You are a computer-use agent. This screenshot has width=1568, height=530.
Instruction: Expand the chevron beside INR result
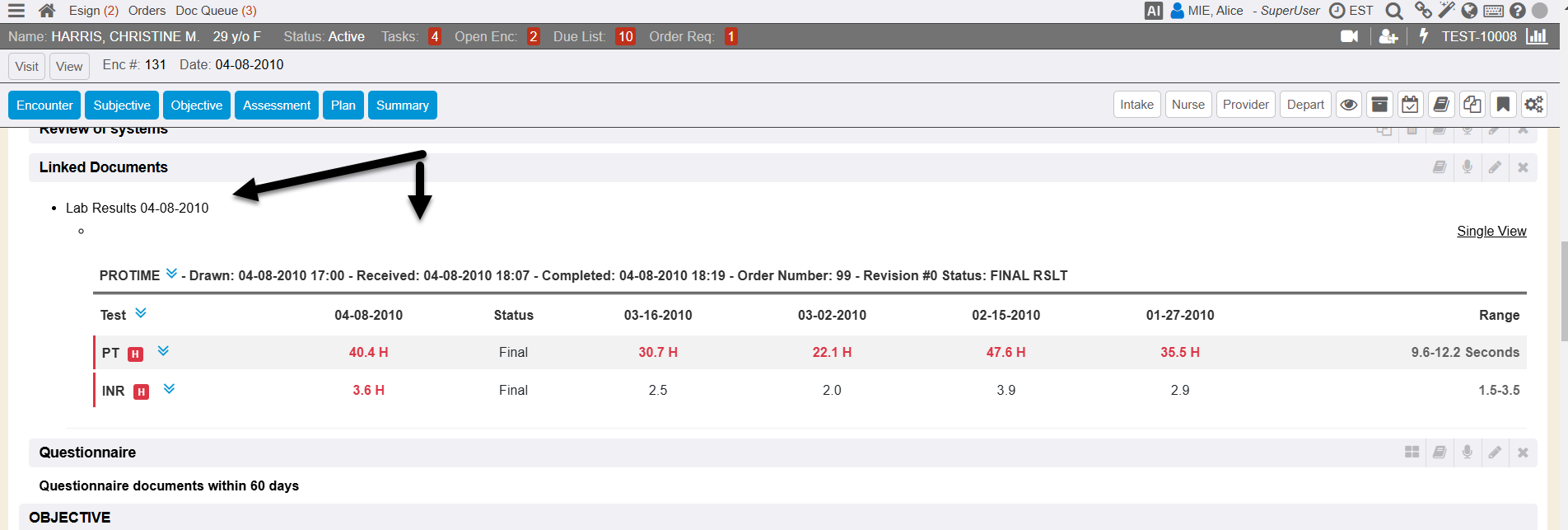[169, 389]
